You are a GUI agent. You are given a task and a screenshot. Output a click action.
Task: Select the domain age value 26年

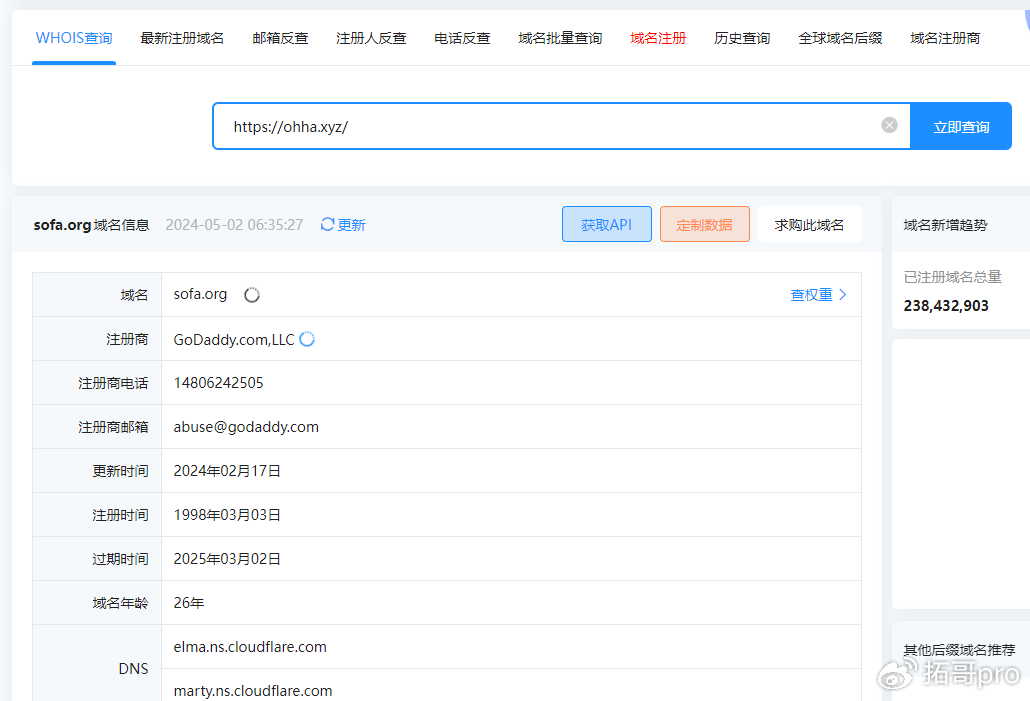click(x=189, y=603)
